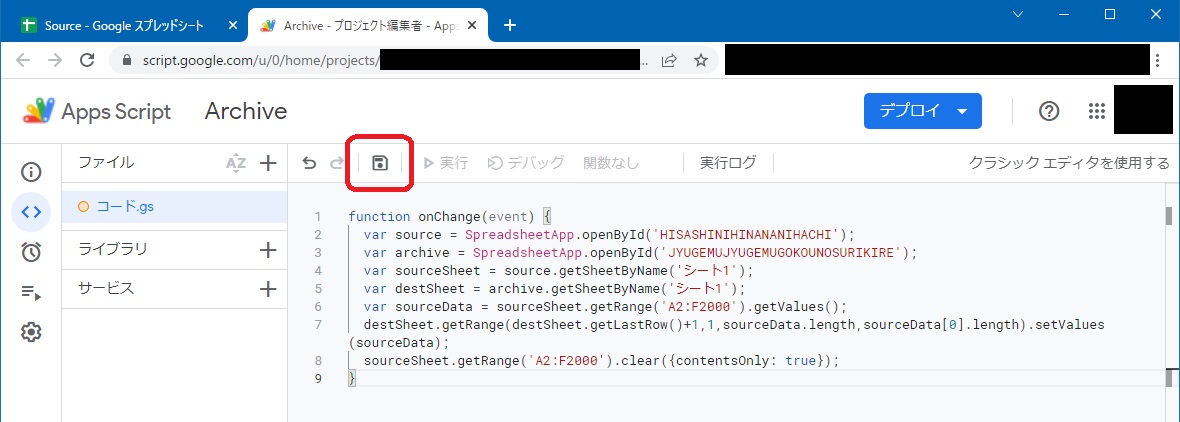Close the Source spreadsheet browser tab
The width and height of the screenshot is (1180, 422).
pyautogui.click(x=233, y=25)
